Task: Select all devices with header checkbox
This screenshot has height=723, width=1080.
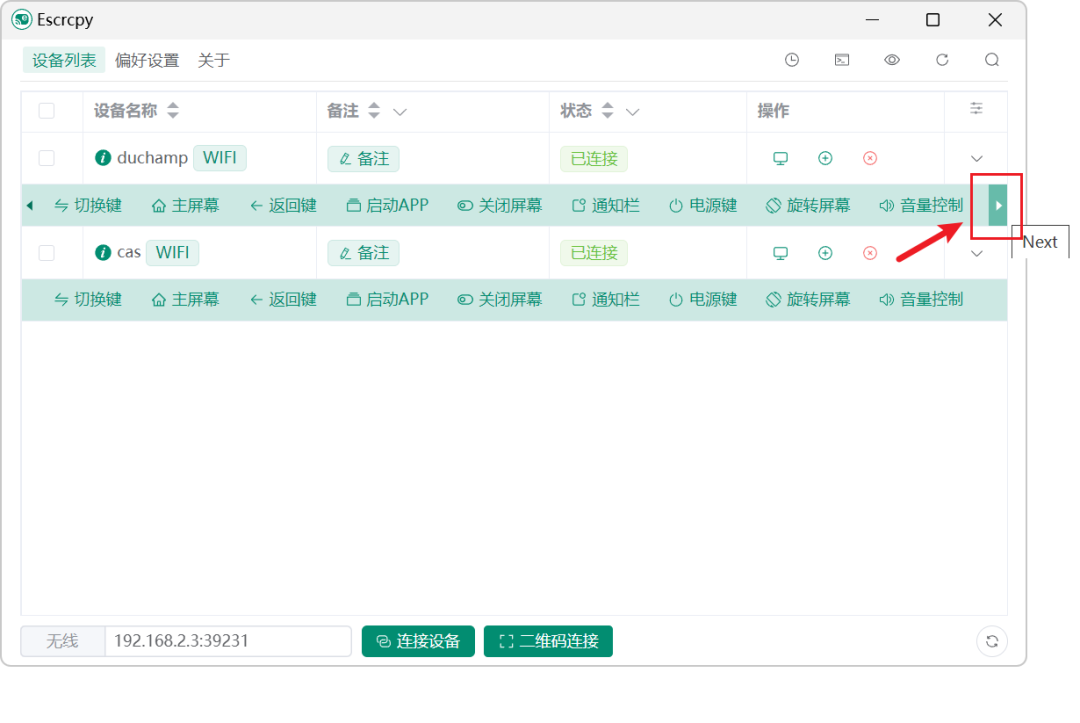Action: [x=47, y=111]
